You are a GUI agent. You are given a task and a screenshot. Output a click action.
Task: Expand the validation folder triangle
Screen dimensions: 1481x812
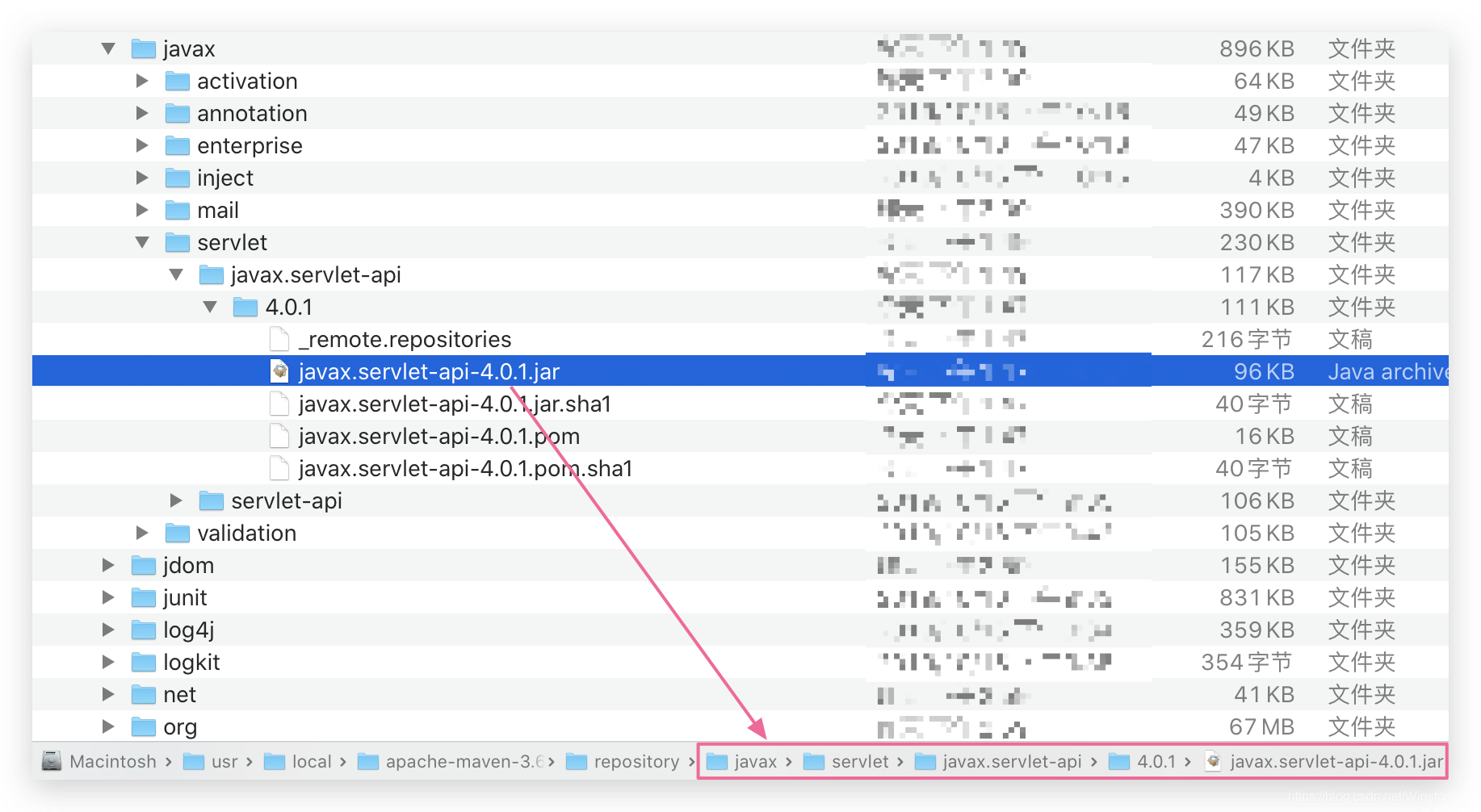[142, 533]
